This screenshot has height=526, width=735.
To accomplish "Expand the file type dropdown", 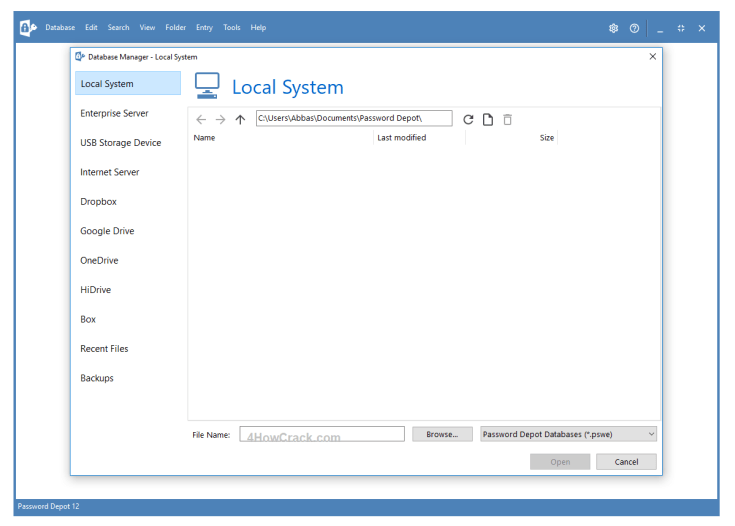I will click(568, 435).
